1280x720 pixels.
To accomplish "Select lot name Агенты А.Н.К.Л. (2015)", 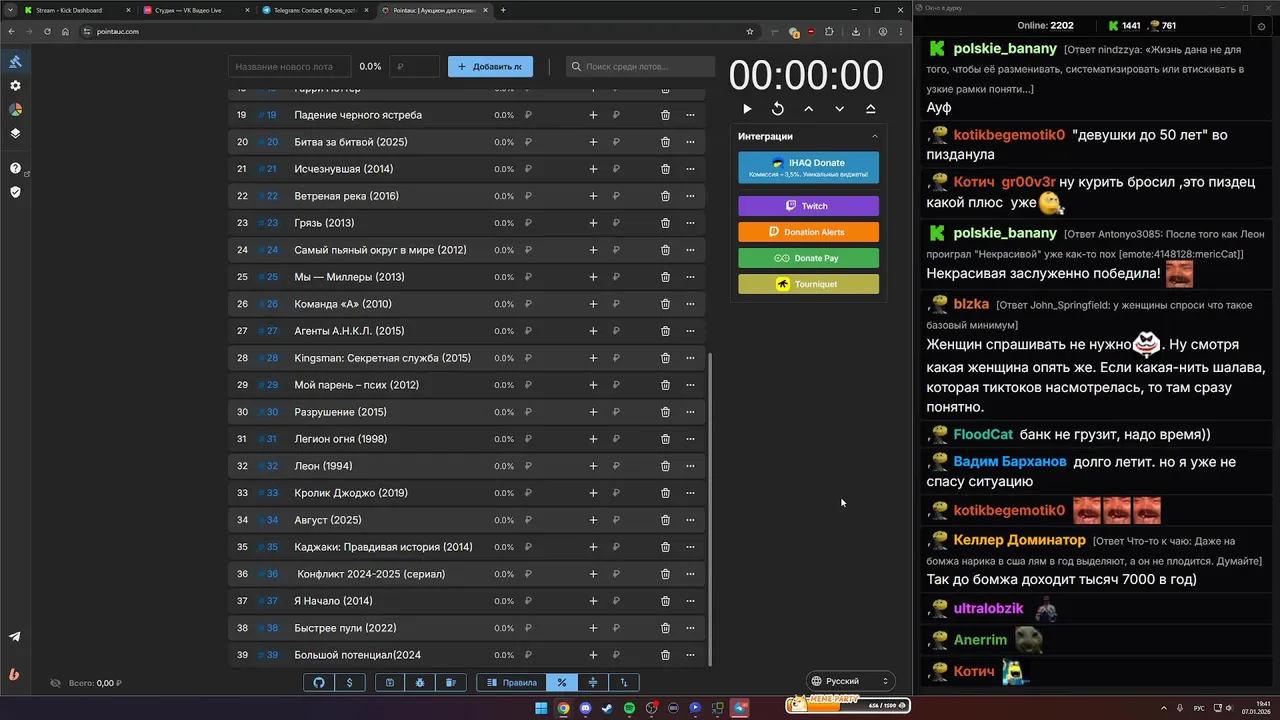I will click(349, 331).
